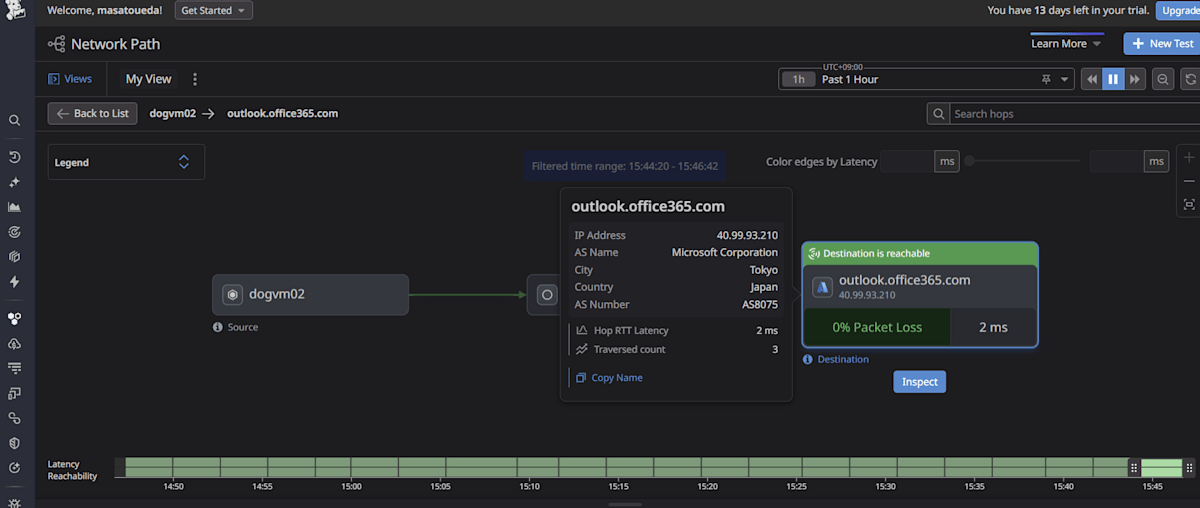
Task: Click the info icon beside Source label
Action: (x=218, y=327)
